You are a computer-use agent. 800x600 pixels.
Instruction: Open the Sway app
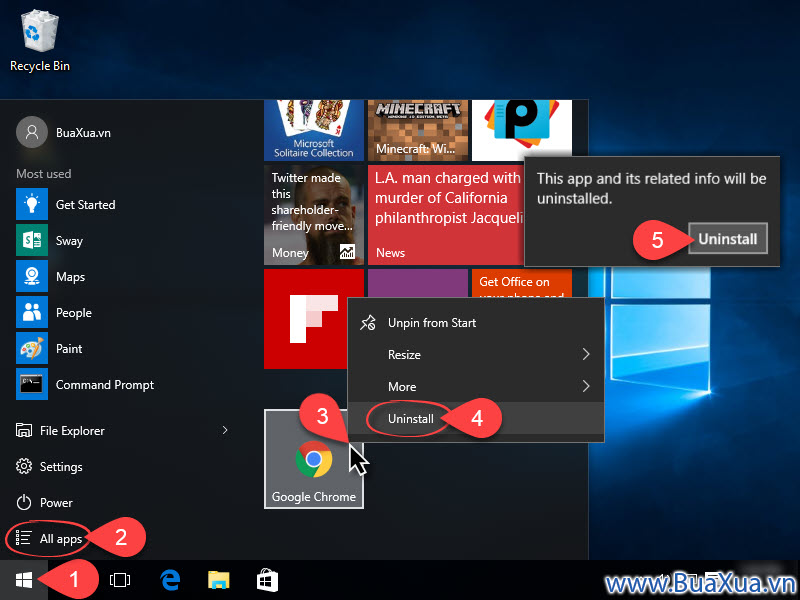pos(69,240)
